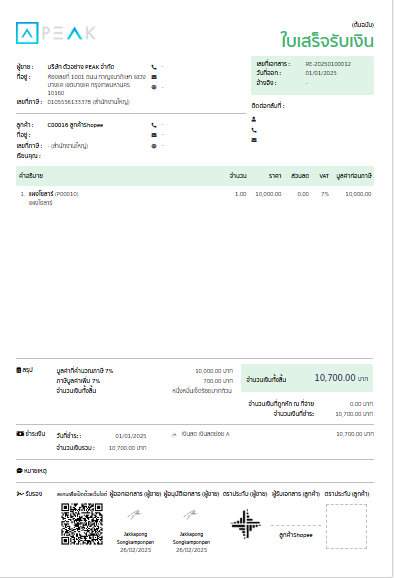Click customer name C00016 ลูกค้าShopee
The image size is (394, 578).
click(75, 125)
